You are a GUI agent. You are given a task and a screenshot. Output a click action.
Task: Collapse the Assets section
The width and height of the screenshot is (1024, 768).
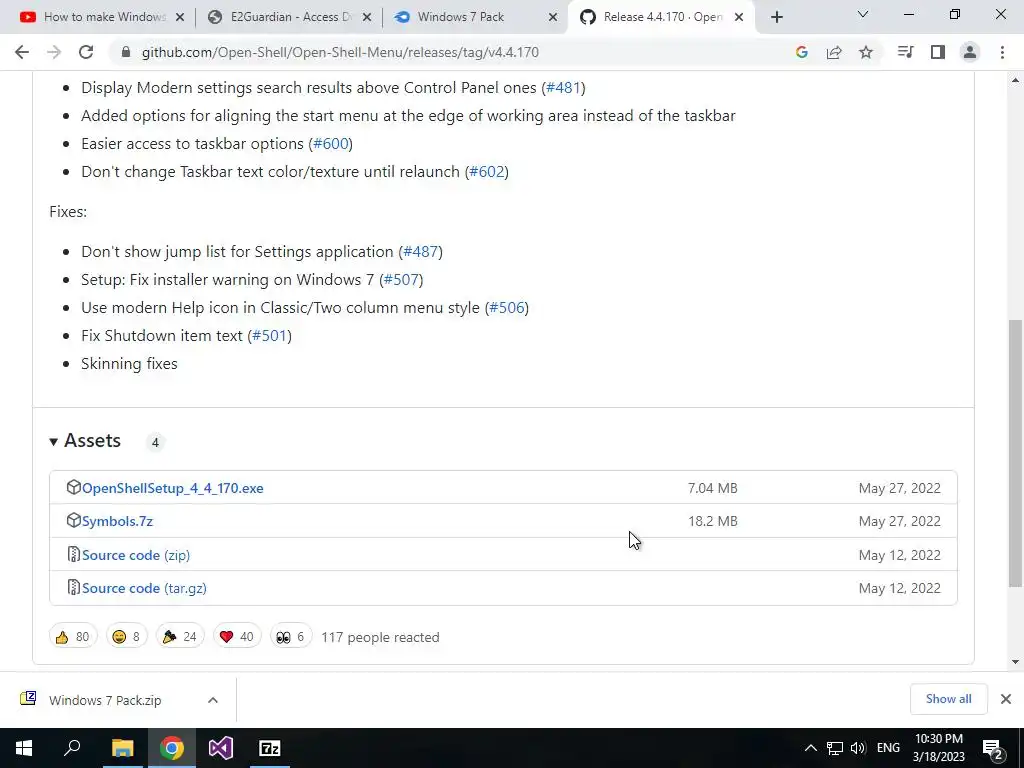point(85,441)
